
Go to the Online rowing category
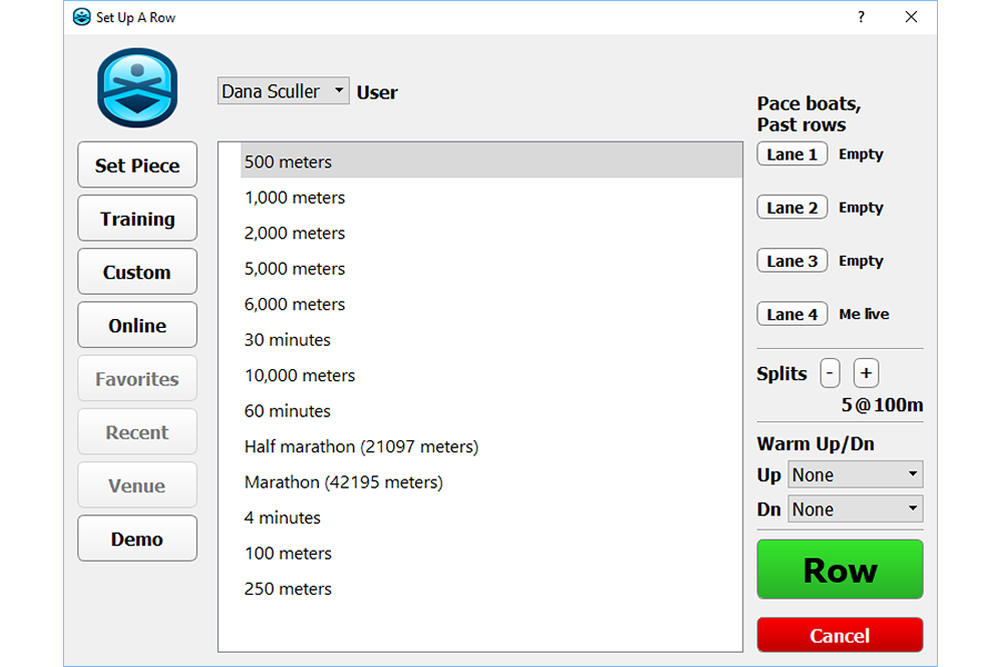137,325
